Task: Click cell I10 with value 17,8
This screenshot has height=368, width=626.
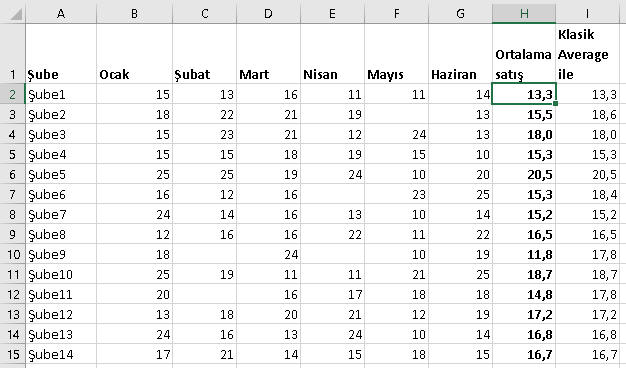Action: [x=590, y=254]
